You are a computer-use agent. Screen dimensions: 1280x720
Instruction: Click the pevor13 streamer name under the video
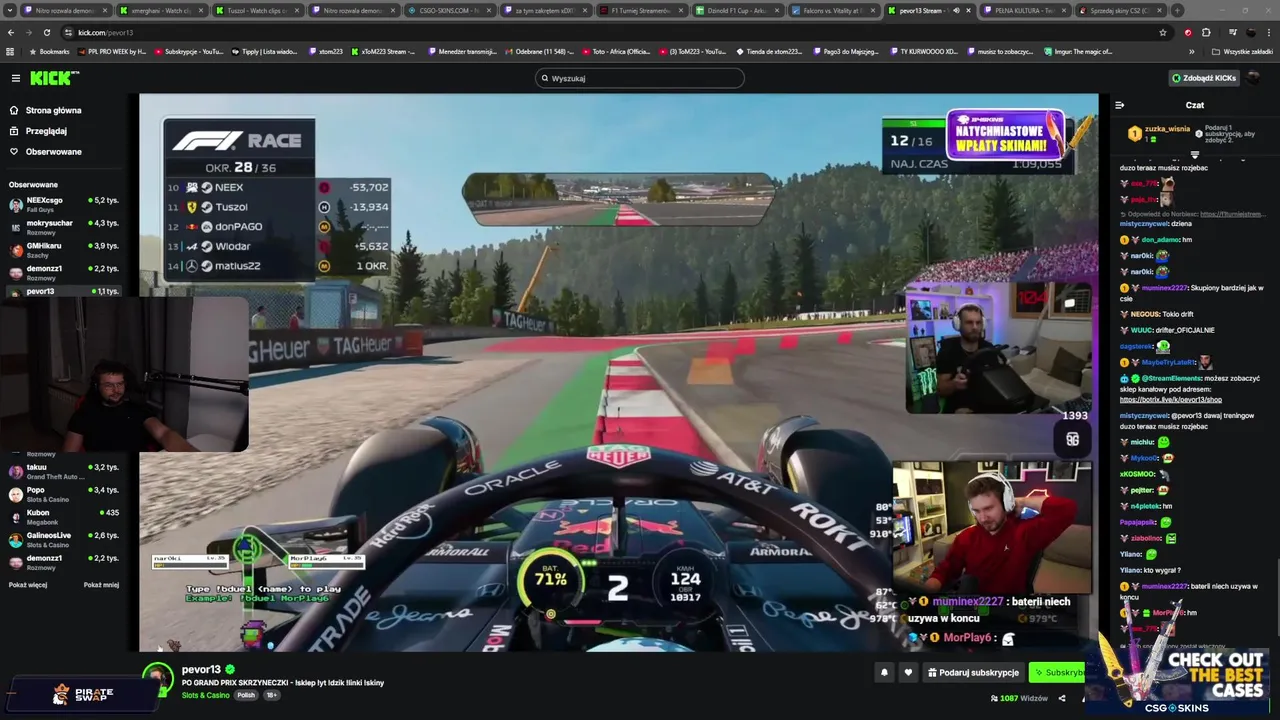[x=201, y=669]
